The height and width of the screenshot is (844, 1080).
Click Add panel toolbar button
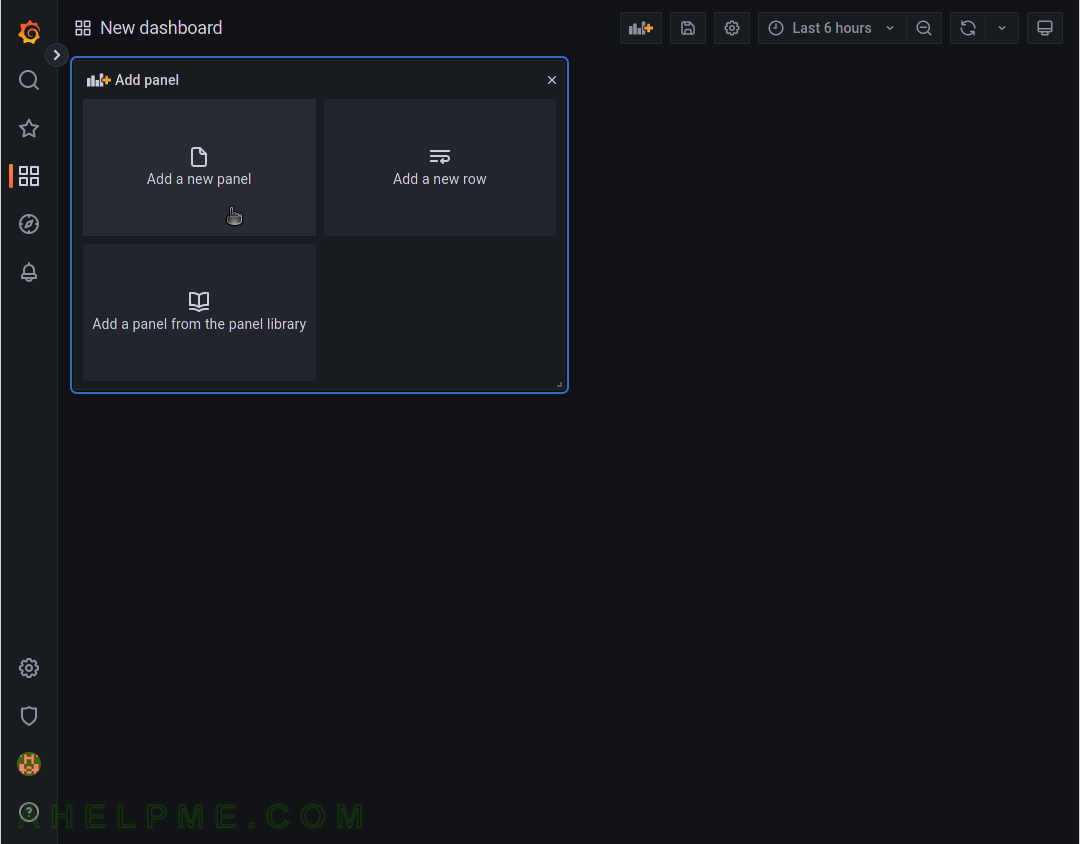(x=641, y=28)
